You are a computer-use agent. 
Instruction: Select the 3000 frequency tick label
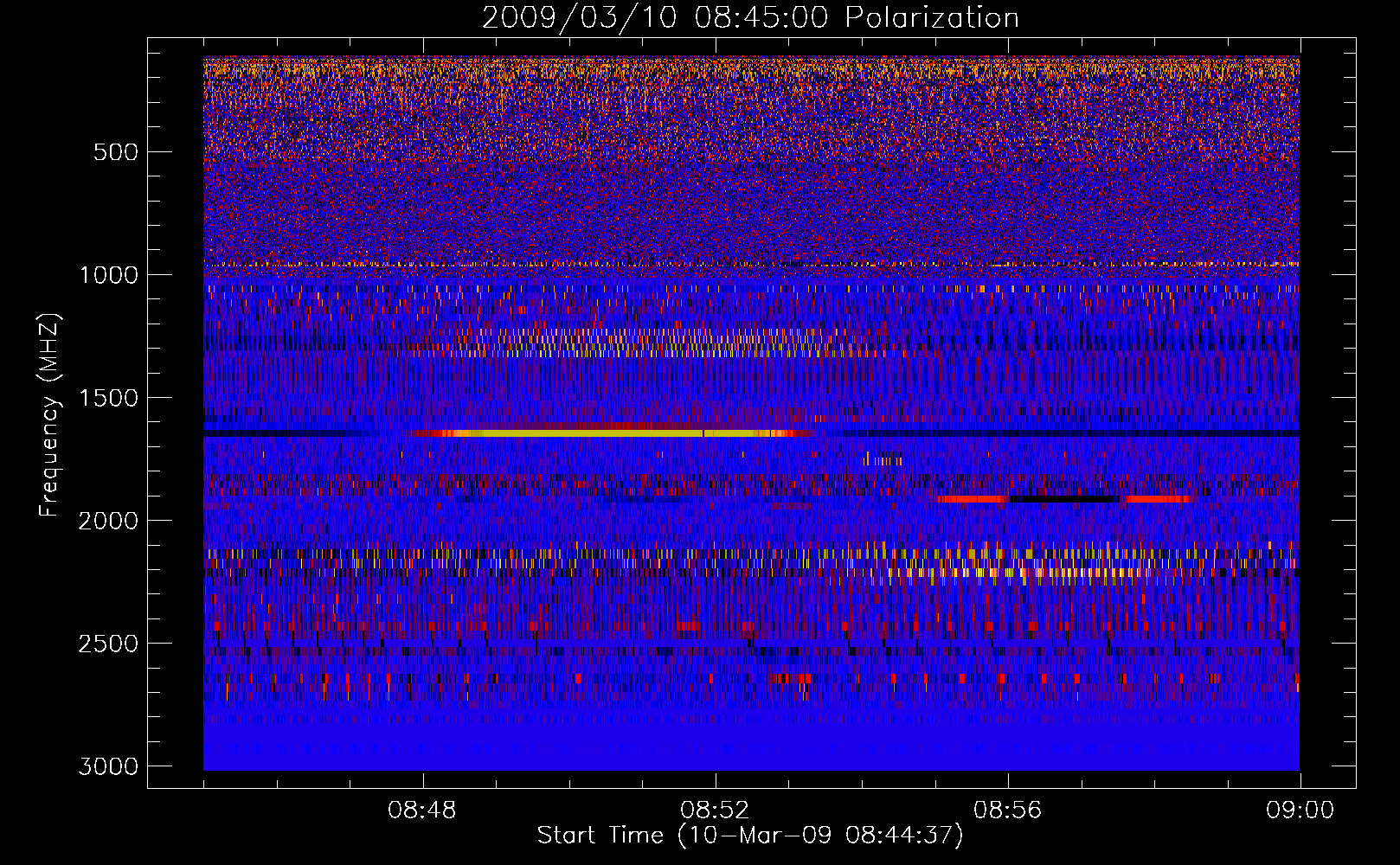point(108,766)
